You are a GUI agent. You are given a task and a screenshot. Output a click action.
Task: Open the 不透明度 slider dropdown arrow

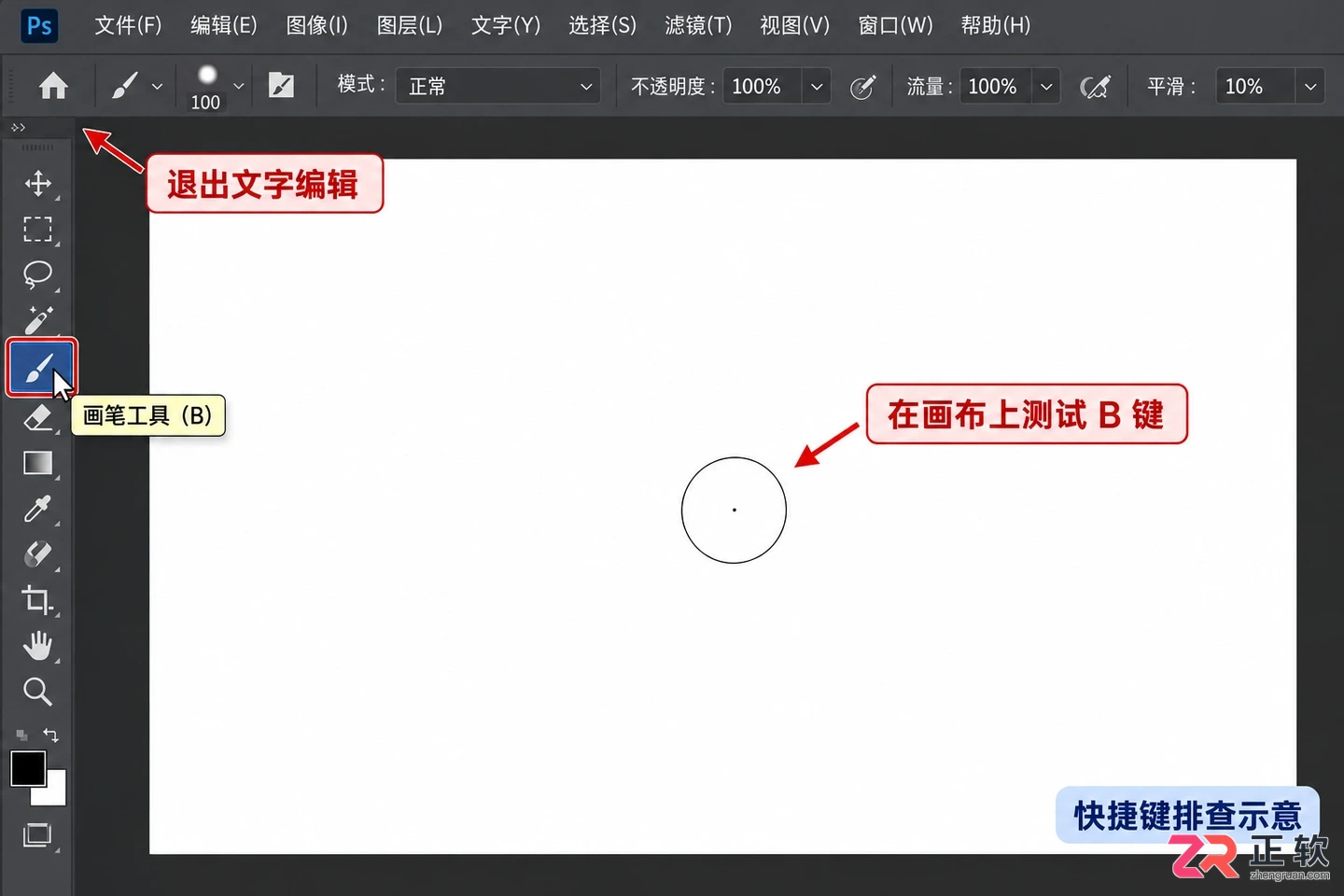point(817,87)
